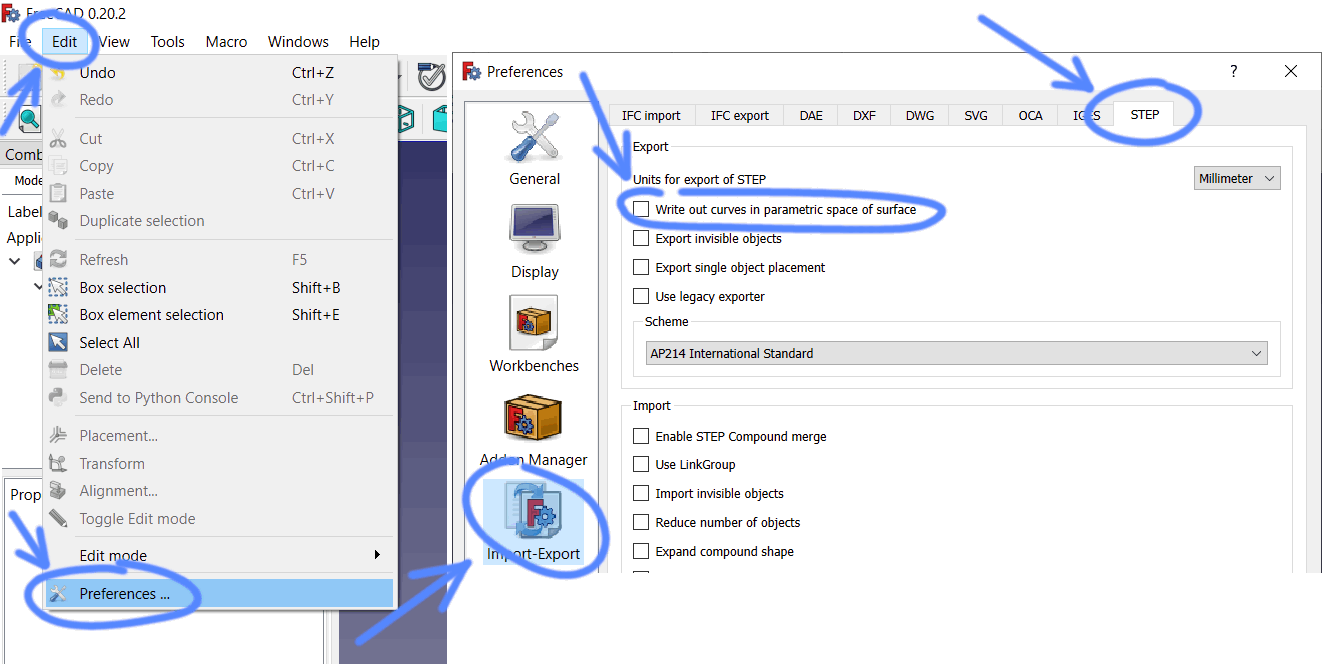Viewport: 1341px width, 664px height.
Task: Toggle Export single object placement checkbox
Action: [641, 268]
